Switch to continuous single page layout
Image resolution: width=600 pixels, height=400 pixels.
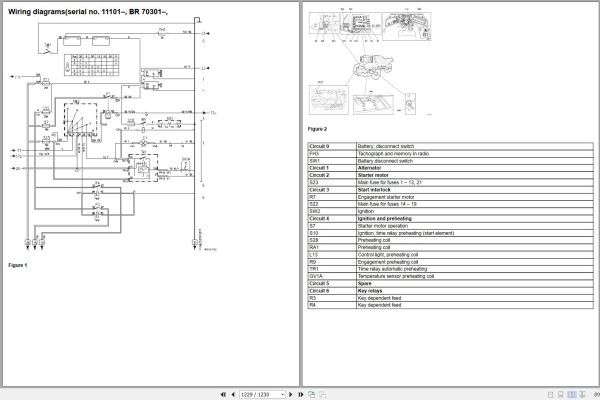pos(561,394)
